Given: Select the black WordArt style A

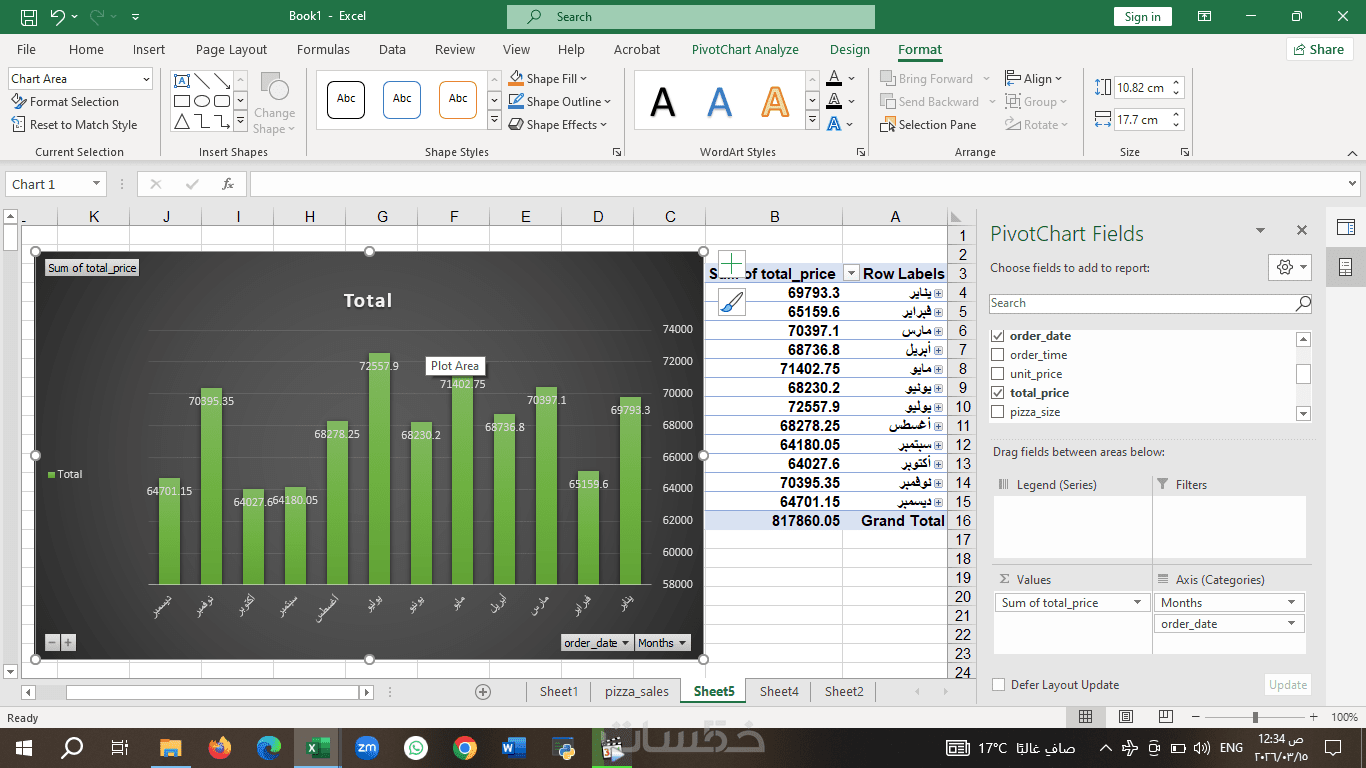Looking at the screenshot, I should click(662, 102).
